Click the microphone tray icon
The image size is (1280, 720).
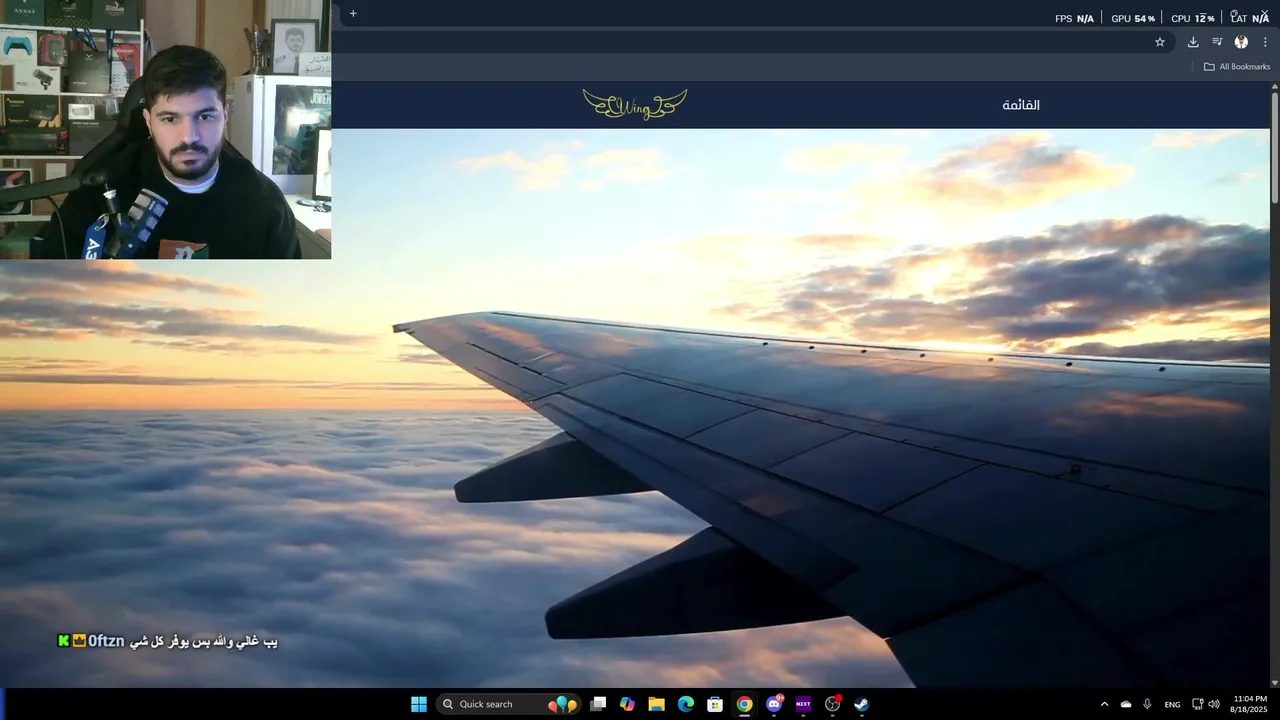point(1147,704)
